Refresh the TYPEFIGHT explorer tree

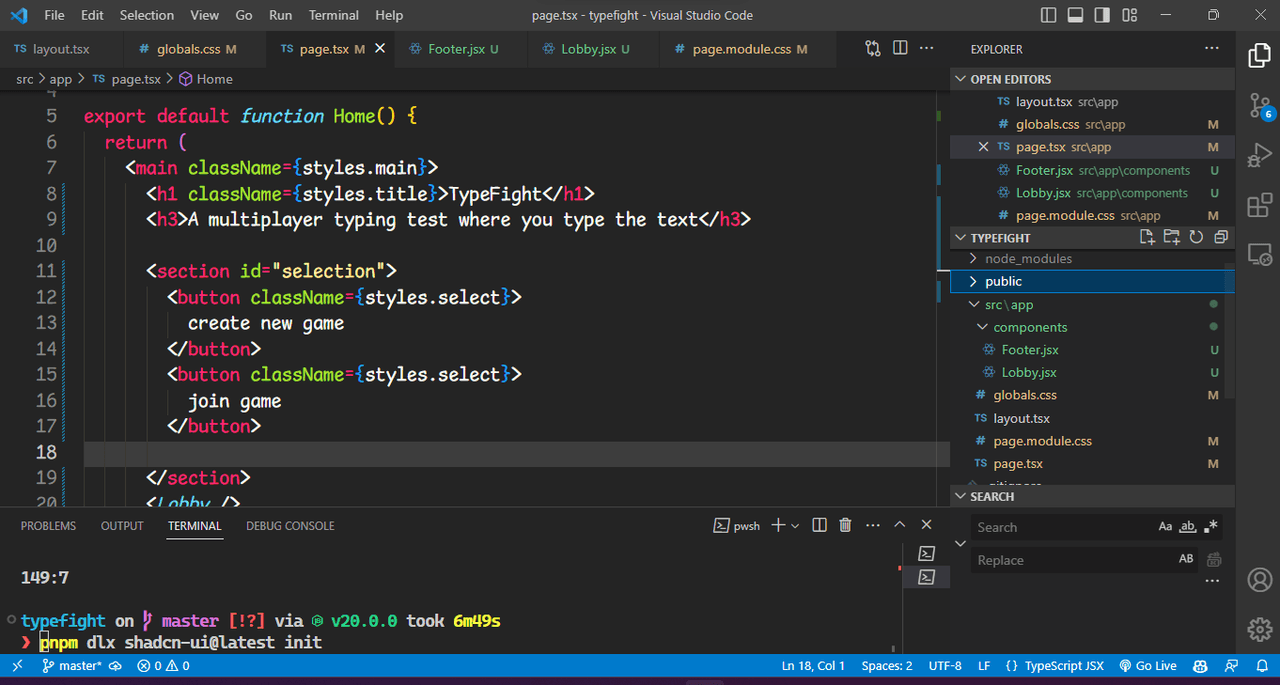pyautogui.click(x=1196, y=237)
